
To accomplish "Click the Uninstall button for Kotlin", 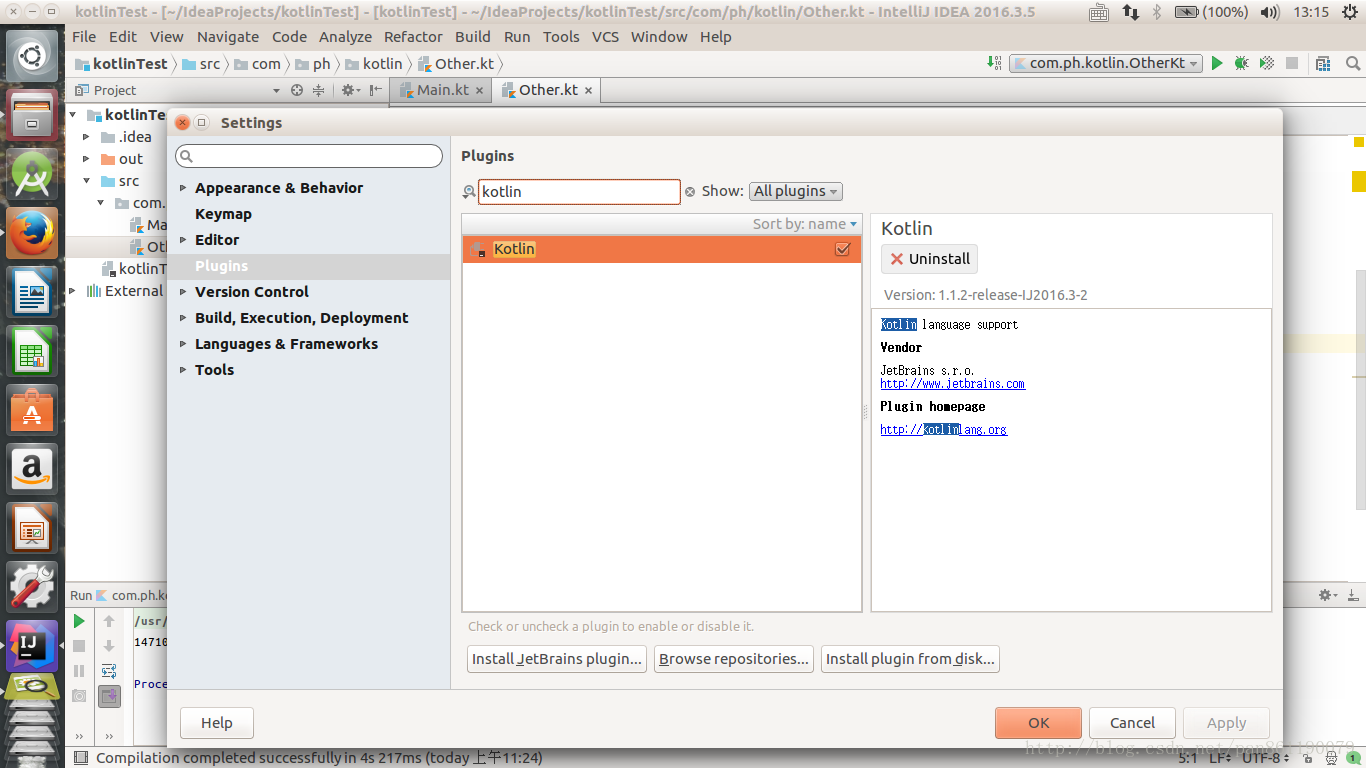I will pos(930,259).
